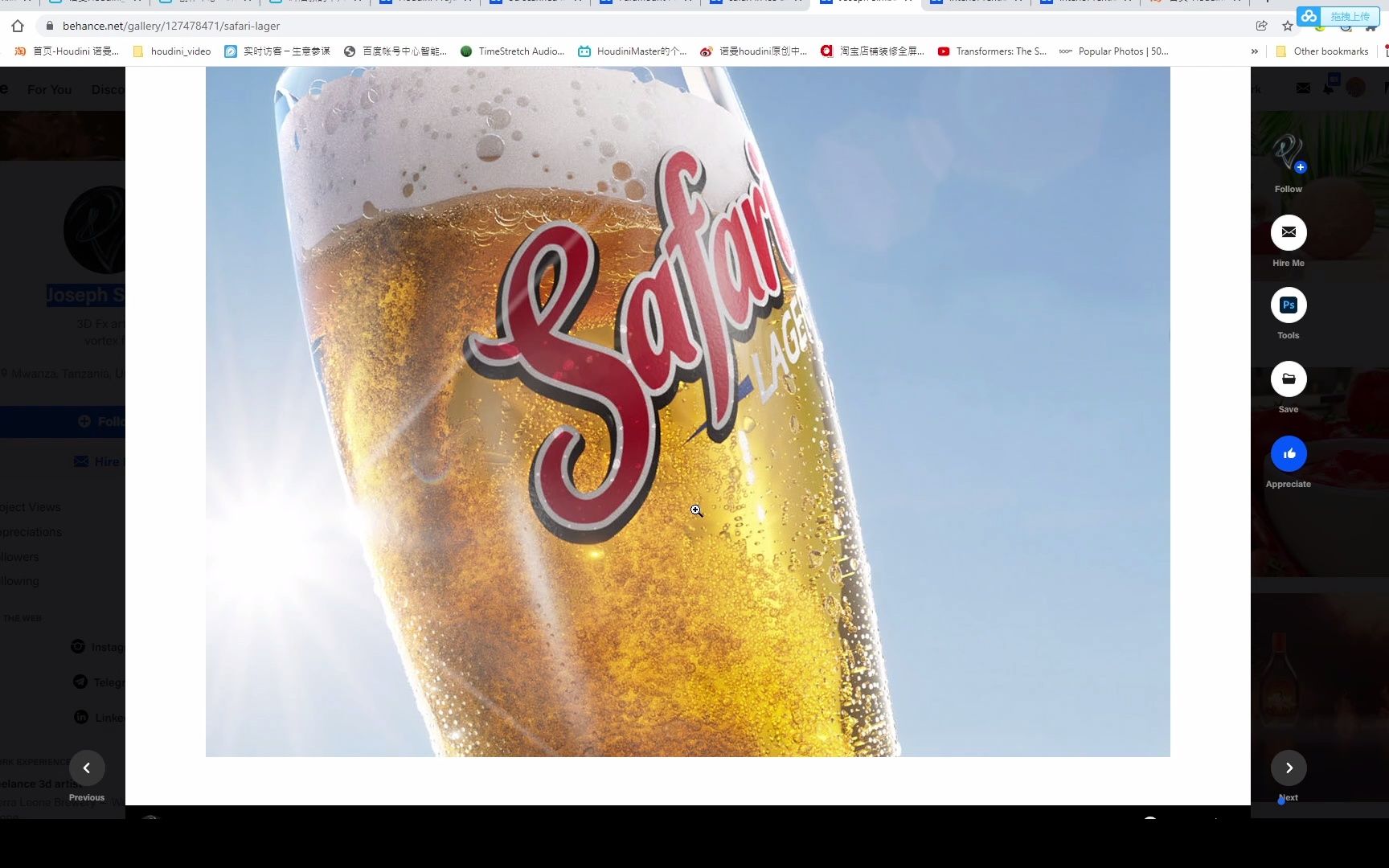
Task: Click the Safari Lager beer image
Action: [687, 411]
